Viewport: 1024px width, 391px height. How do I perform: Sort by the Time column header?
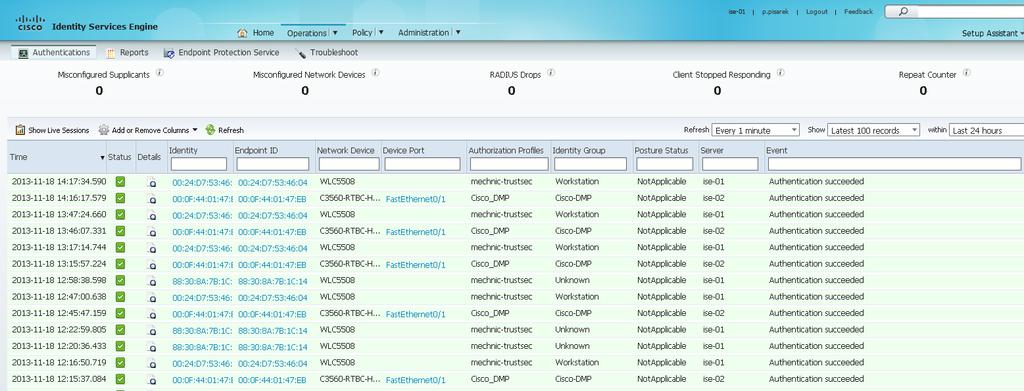pos(57,157)
